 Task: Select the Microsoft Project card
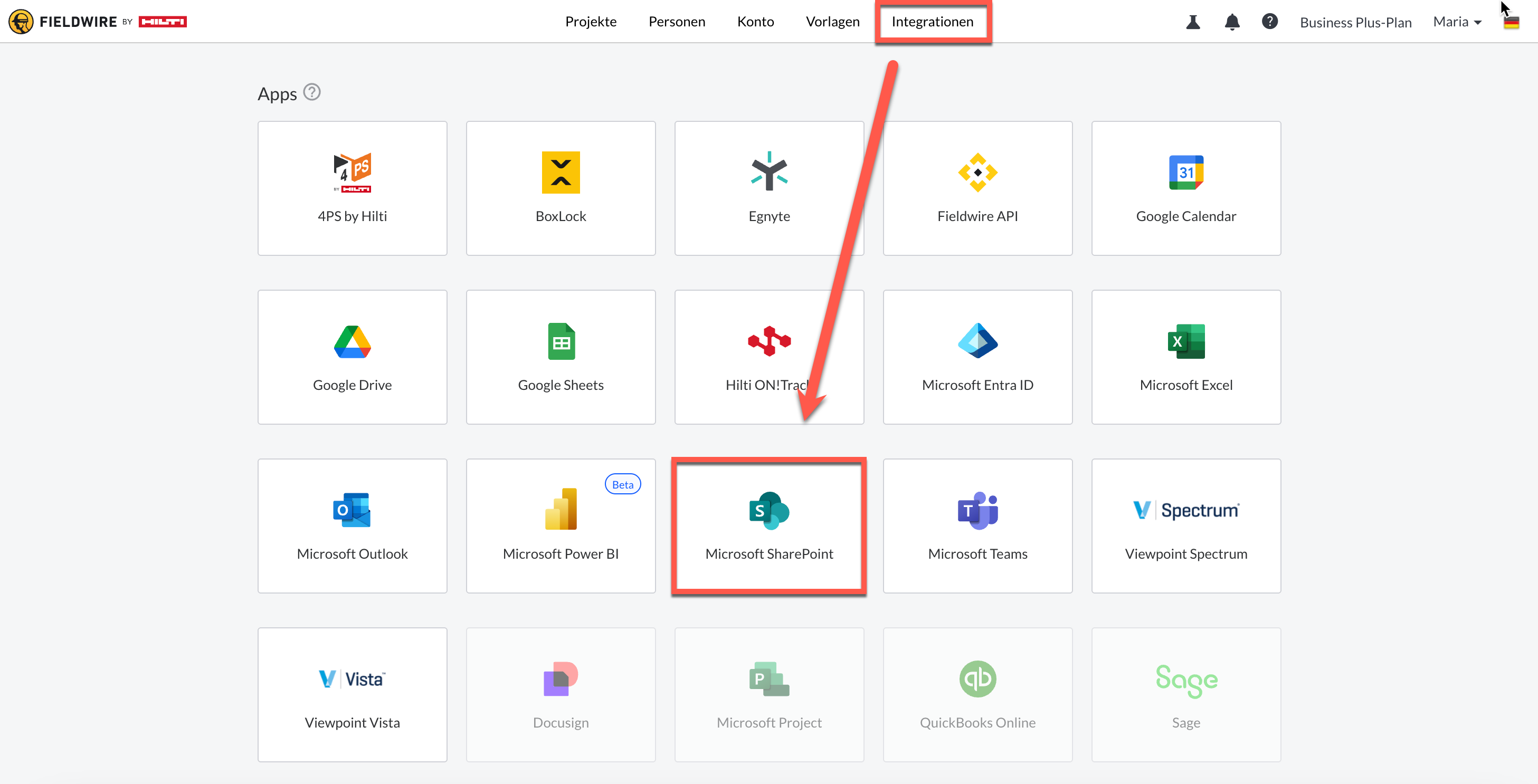(769, 695)
